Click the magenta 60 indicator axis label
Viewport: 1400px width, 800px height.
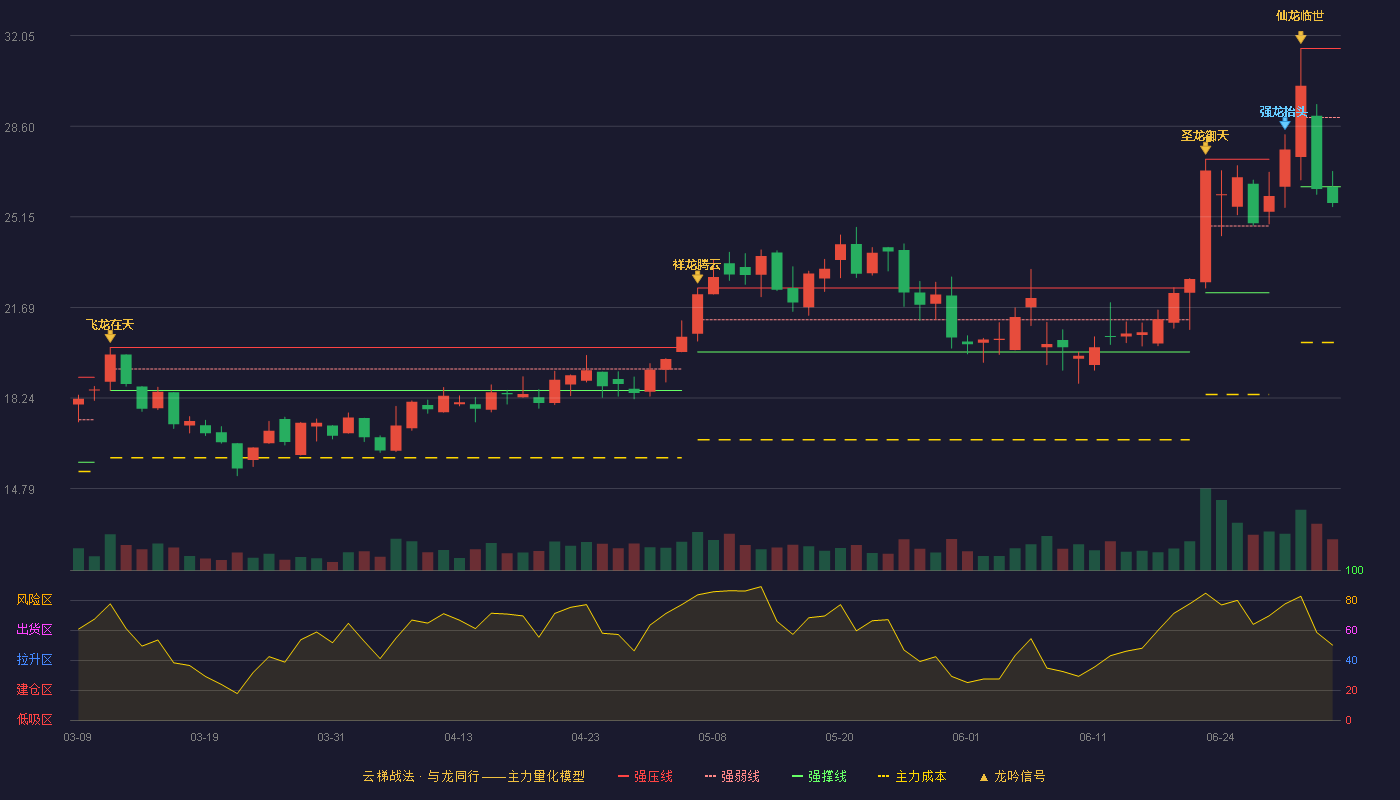click(1351, 630)
